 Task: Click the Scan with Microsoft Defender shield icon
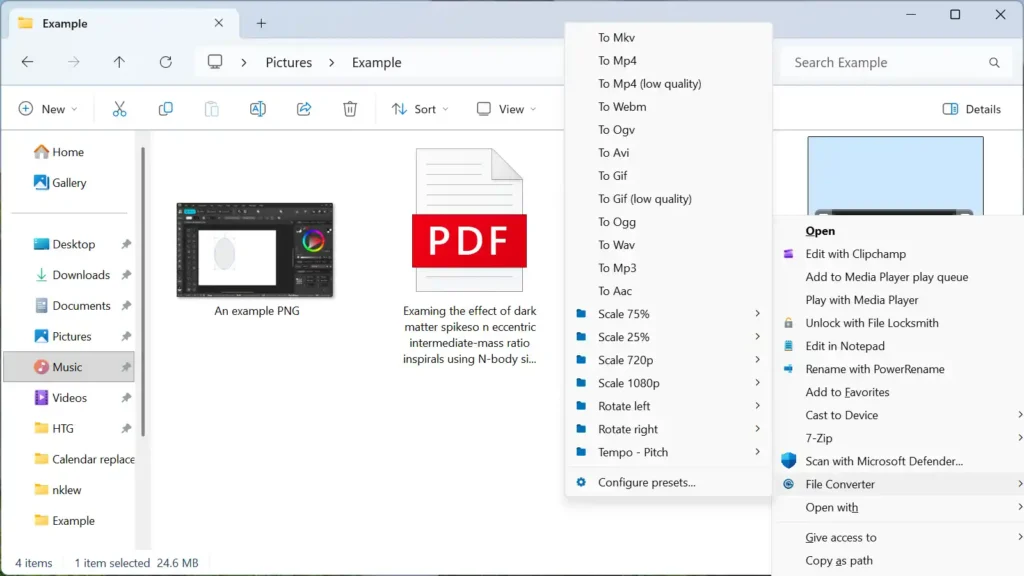coord(789,461)
